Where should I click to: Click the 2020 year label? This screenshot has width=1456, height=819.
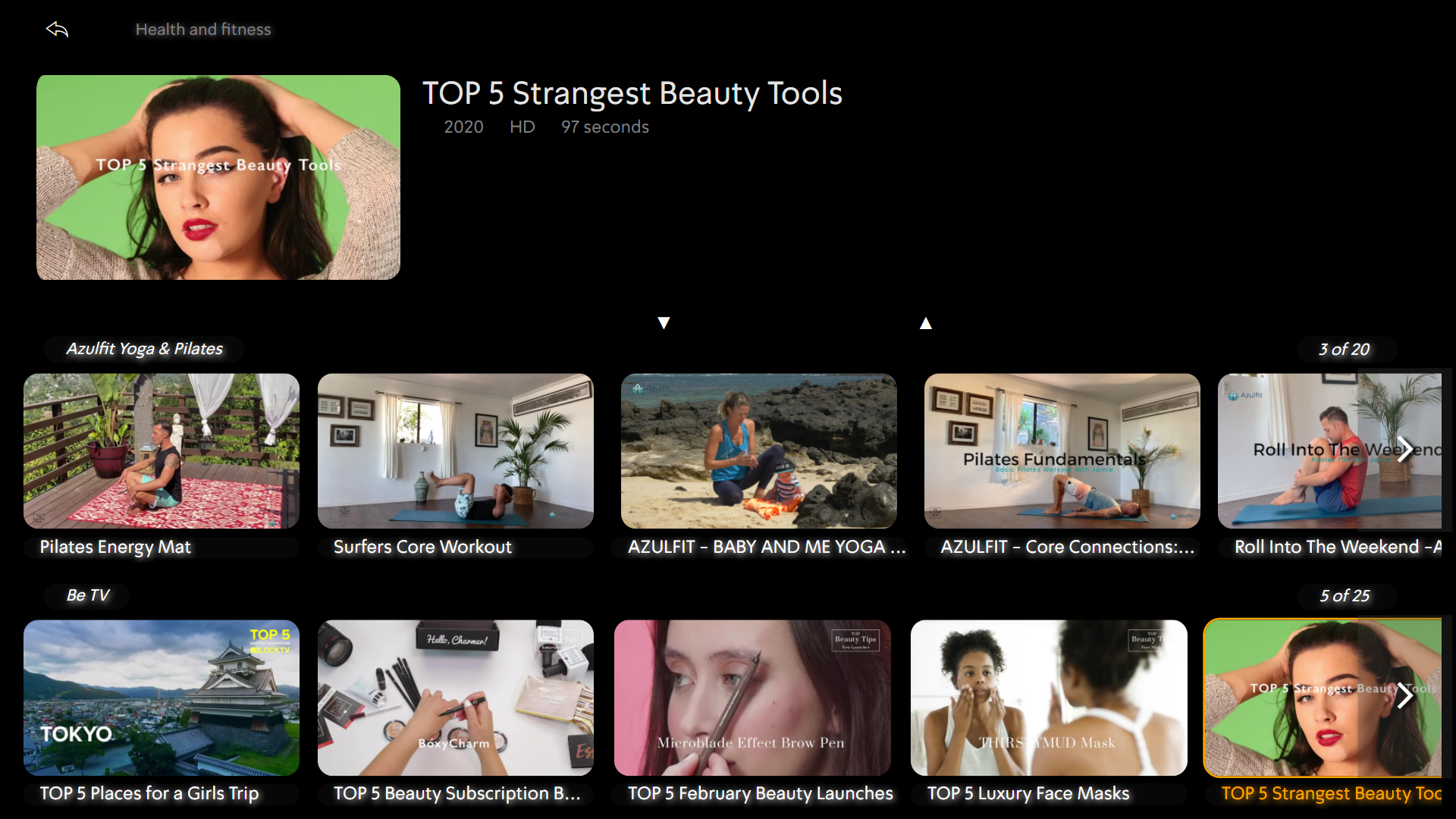click(463, 127)
